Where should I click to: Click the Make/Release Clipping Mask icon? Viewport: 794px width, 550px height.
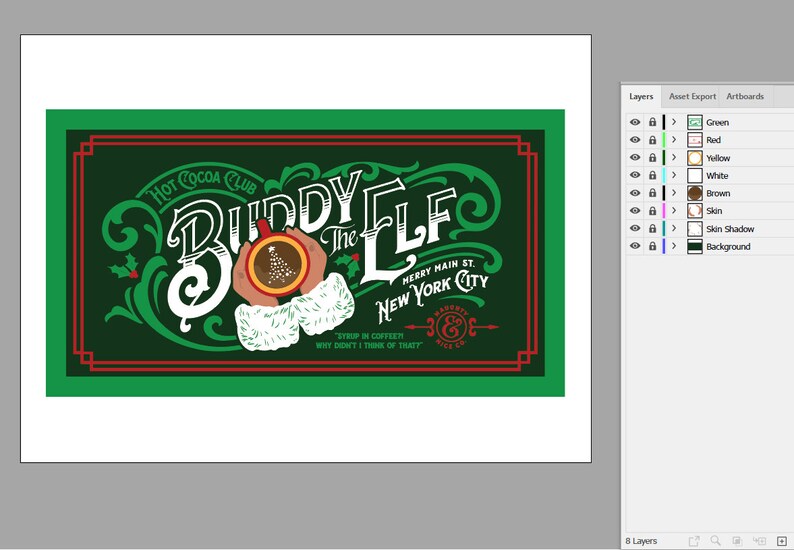pyautogui.click(x=737, y=541)
